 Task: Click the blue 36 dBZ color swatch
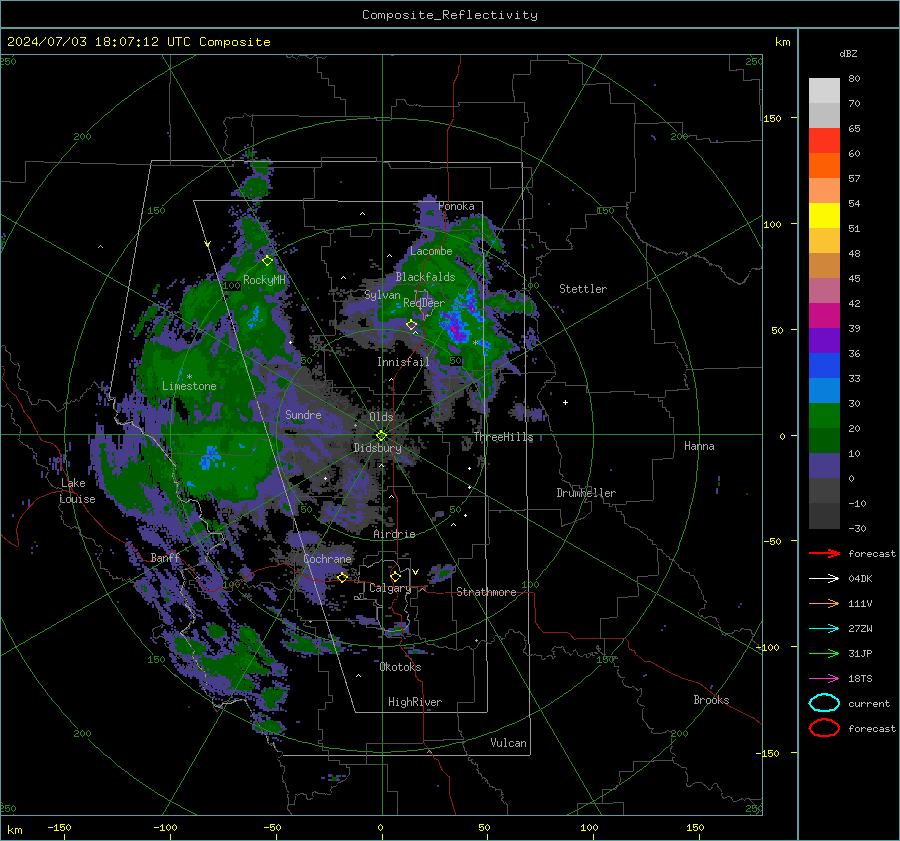point(824,366)
